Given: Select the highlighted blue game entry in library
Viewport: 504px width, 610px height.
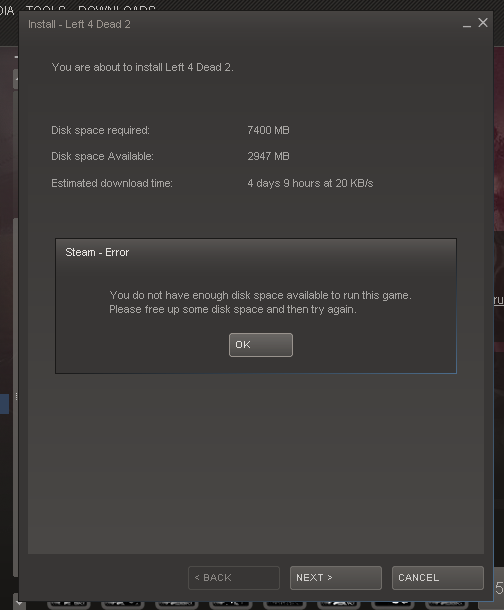Looking at the screenshot, I should [5, 404].
